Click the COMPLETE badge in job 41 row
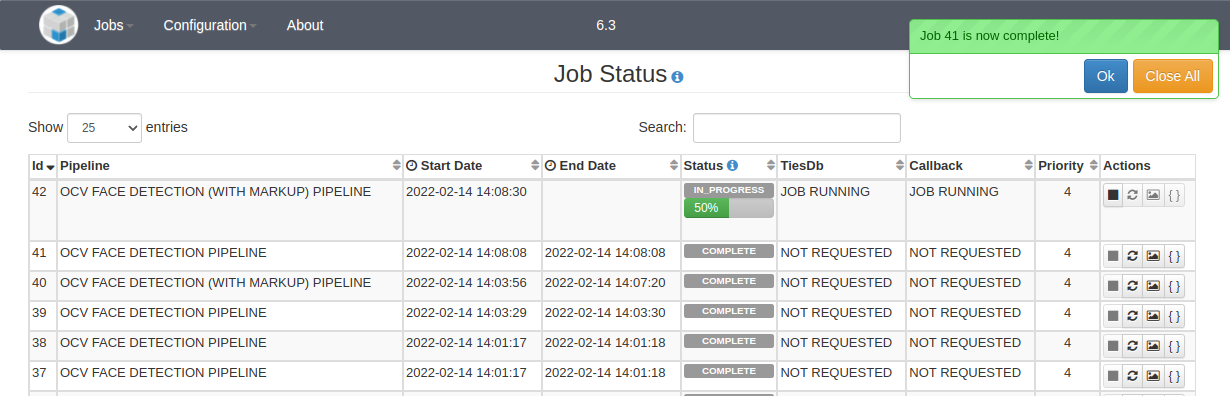This screenshot has width=1230, height=396. [x=729, y=251]
